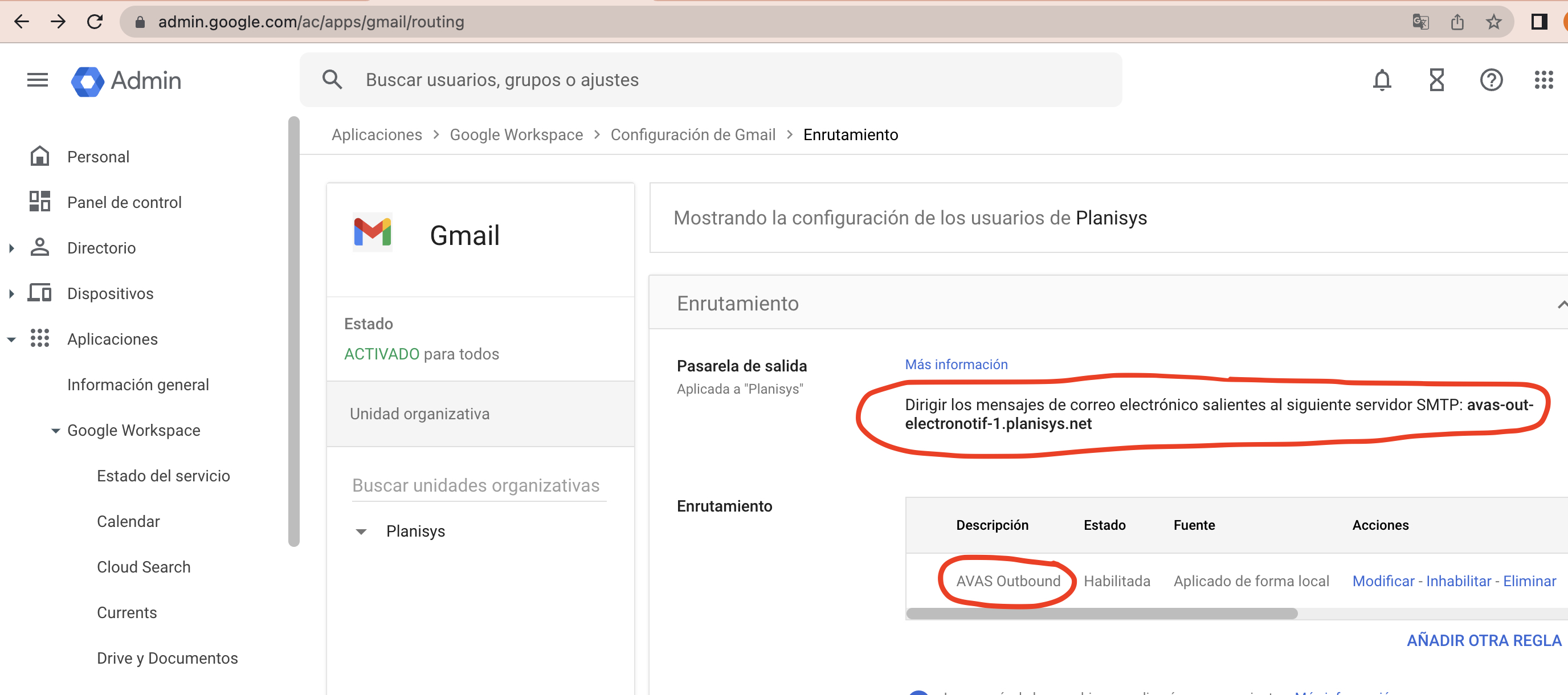Open Drive y Documentos in sidebar
Image resolution: width=1568 pixels, height=695 pixels.
[x=168, y=659]
